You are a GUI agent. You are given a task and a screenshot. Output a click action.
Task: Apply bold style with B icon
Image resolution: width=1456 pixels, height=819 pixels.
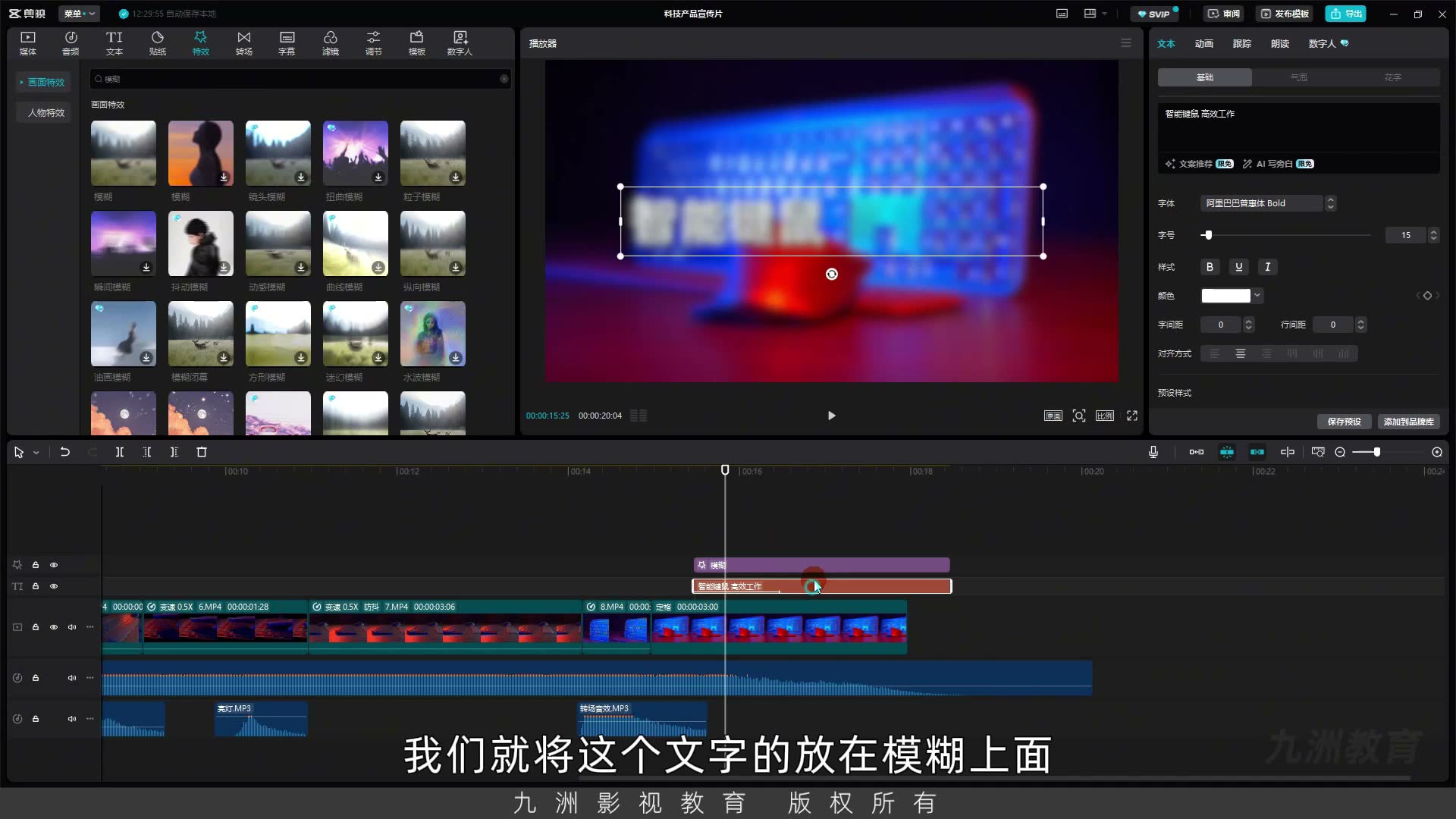click(1210, 267)
